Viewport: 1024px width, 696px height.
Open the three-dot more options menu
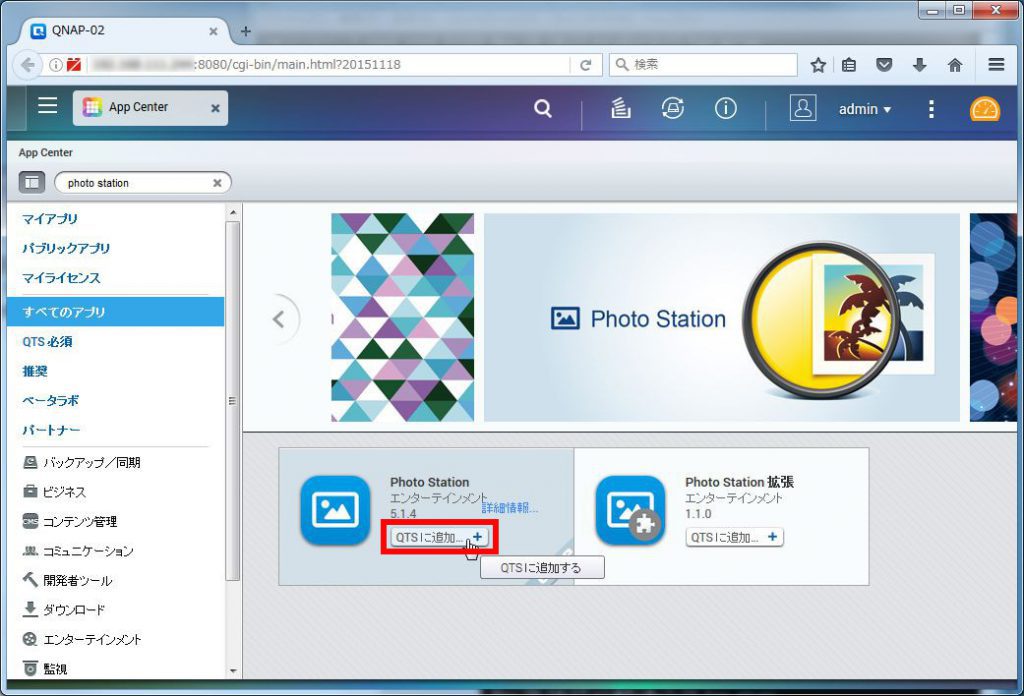pos(931,109)
